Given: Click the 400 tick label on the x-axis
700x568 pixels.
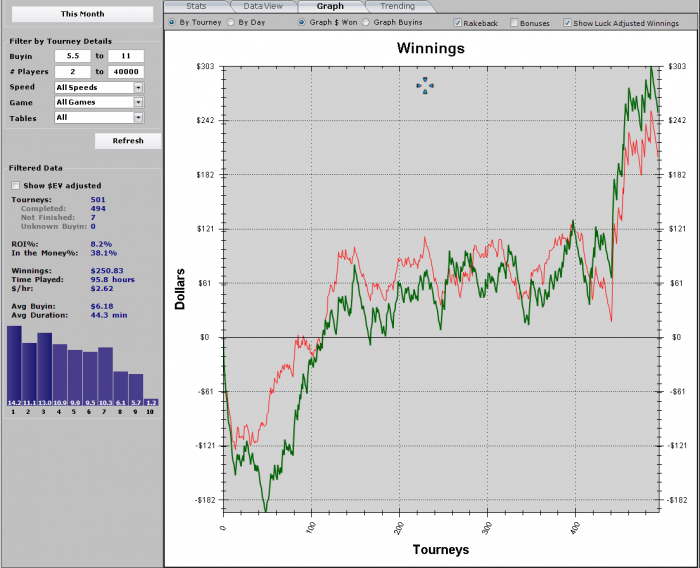Looking at the screenshot, I should coord(575,528).
